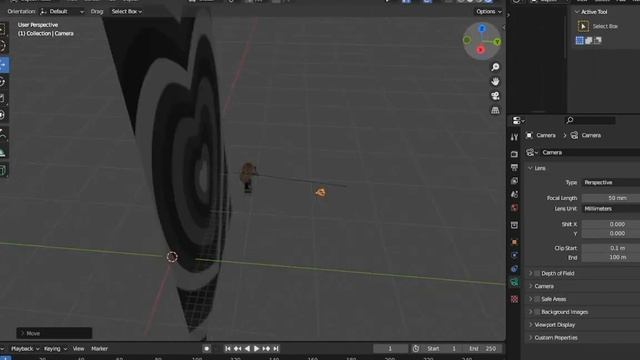Click the viewport zoom magnifier icon
The image size is (640, 360).
495,67
